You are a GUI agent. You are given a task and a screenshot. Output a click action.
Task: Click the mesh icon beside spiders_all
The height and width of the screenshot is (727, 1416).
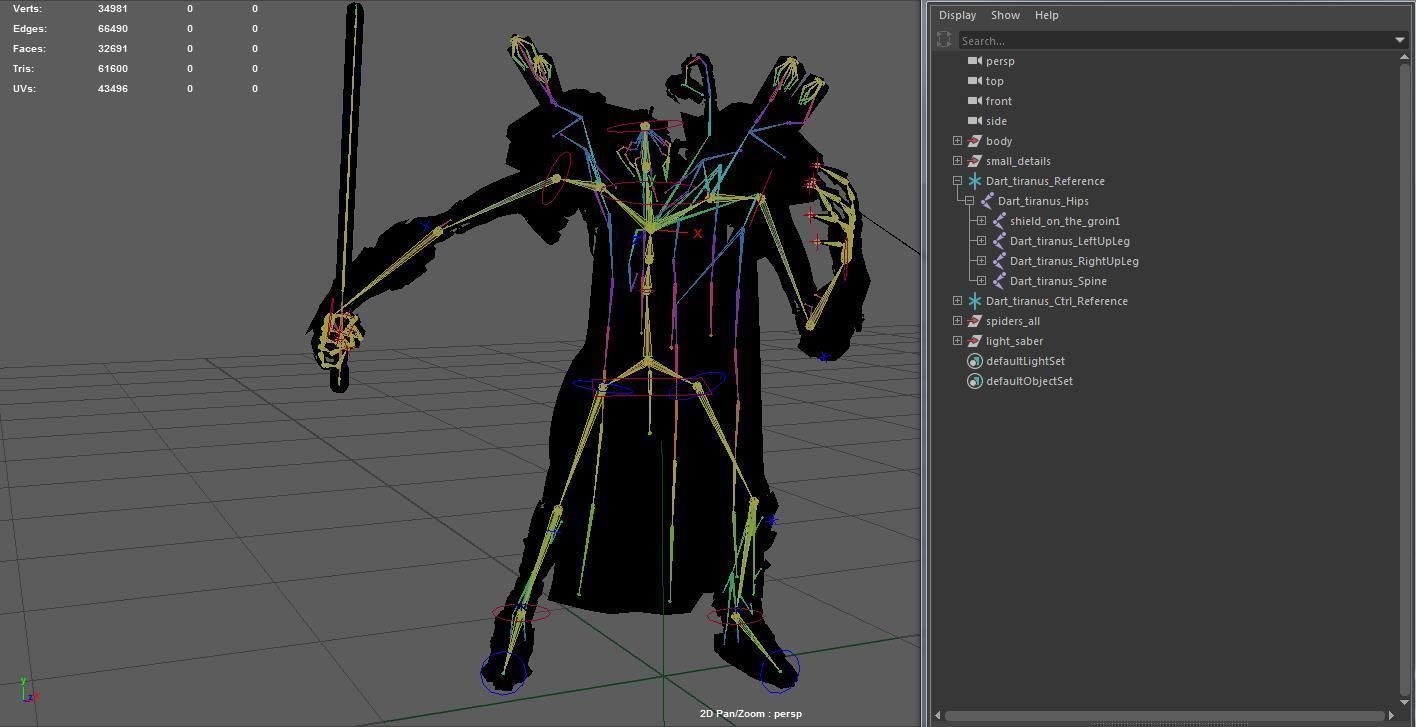tap(974, 321)
